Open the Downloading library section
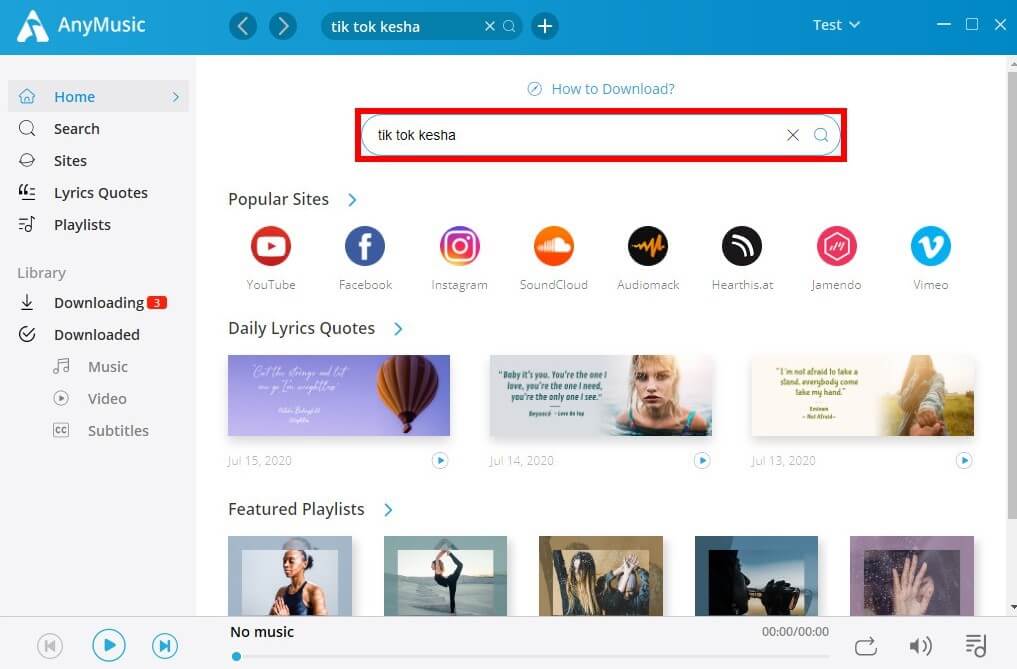The image size is (1017, 669). 99,302
